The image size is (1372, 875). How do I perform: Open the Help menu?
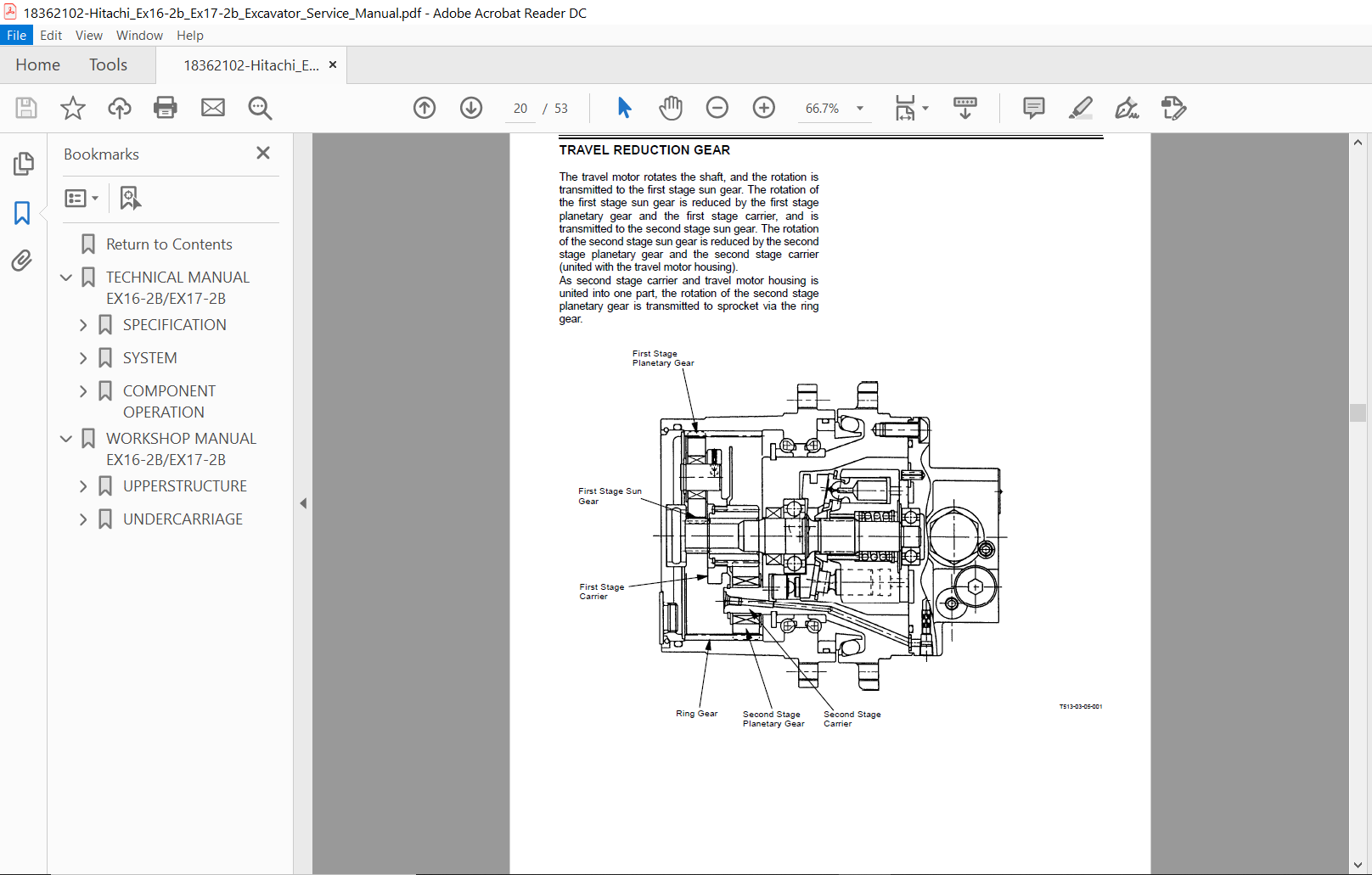pos(190,35)
